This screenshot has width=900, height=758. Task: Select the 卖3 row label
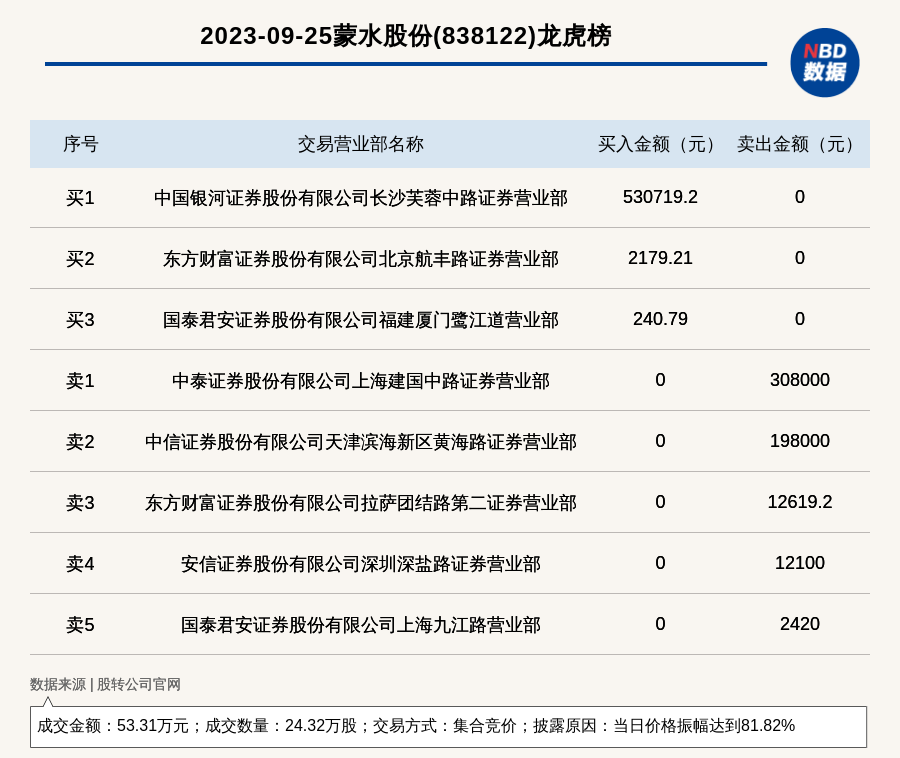(x=80, y=503)
